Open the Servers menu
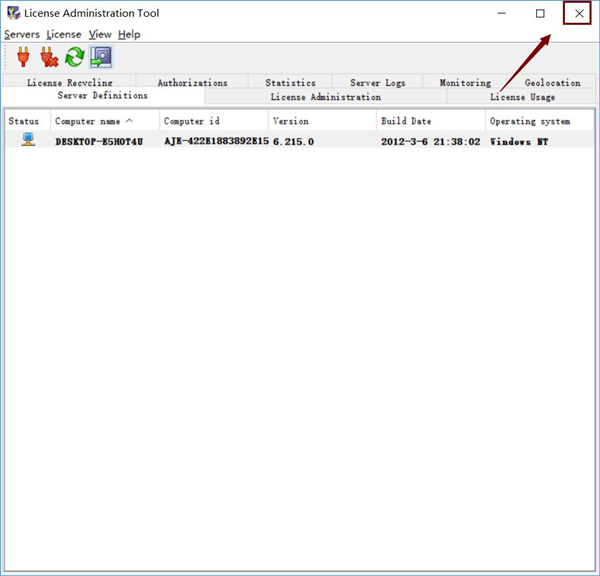The image size is (600, 576). tap(22, 34)
